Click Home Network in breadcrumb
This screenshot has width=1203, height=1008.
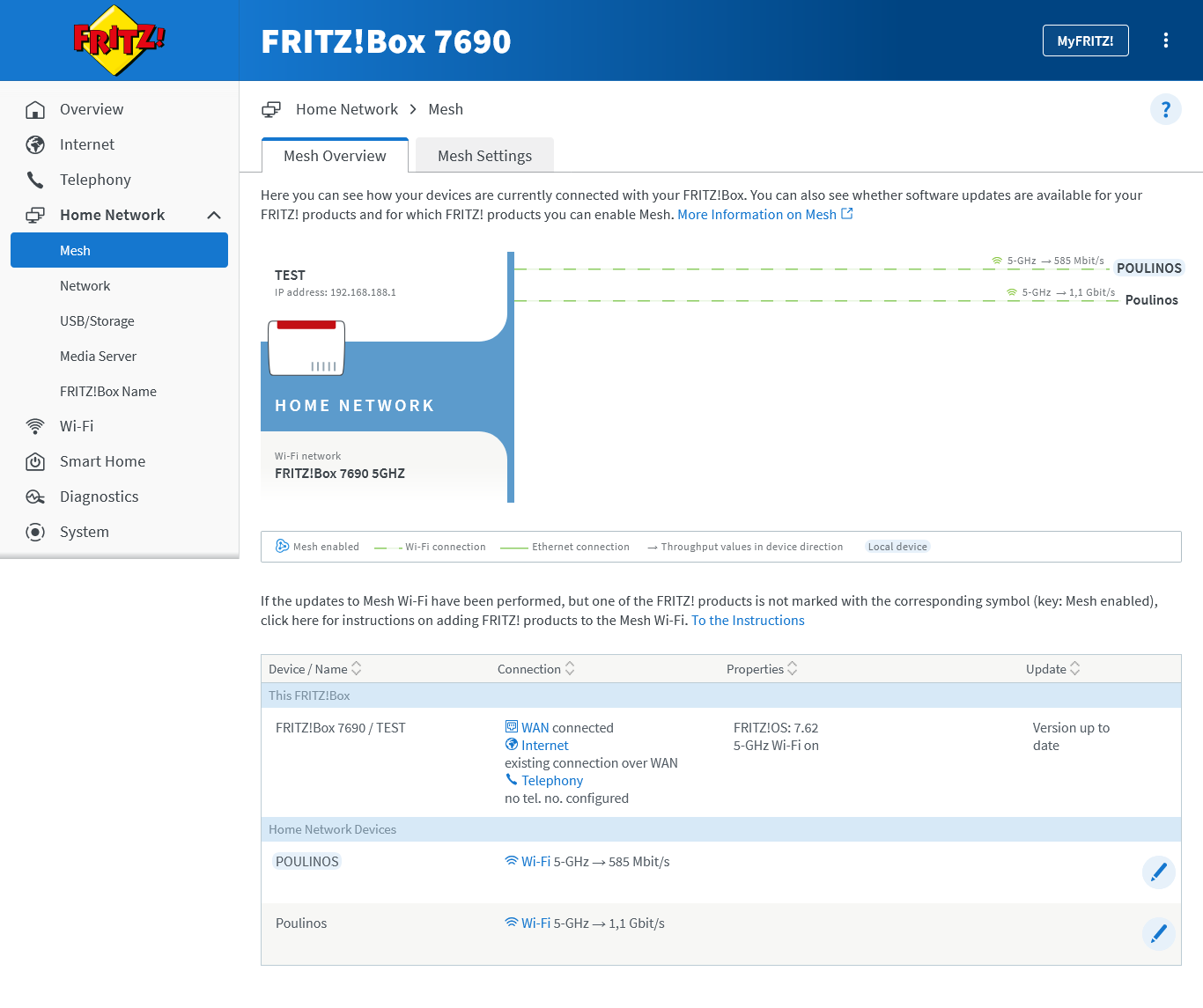pyautogui.click(x=347, y=109)
